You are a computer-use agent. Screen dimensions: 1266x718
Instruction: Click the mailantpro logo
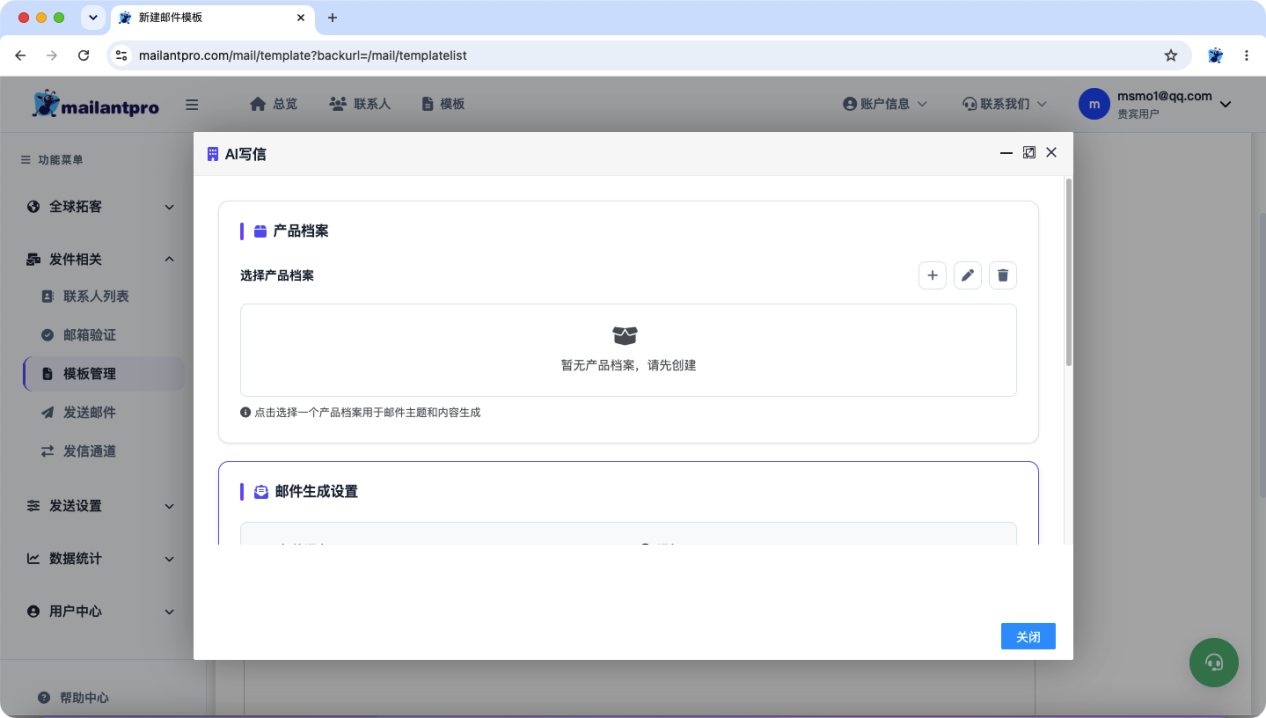(x=96, y=104)
